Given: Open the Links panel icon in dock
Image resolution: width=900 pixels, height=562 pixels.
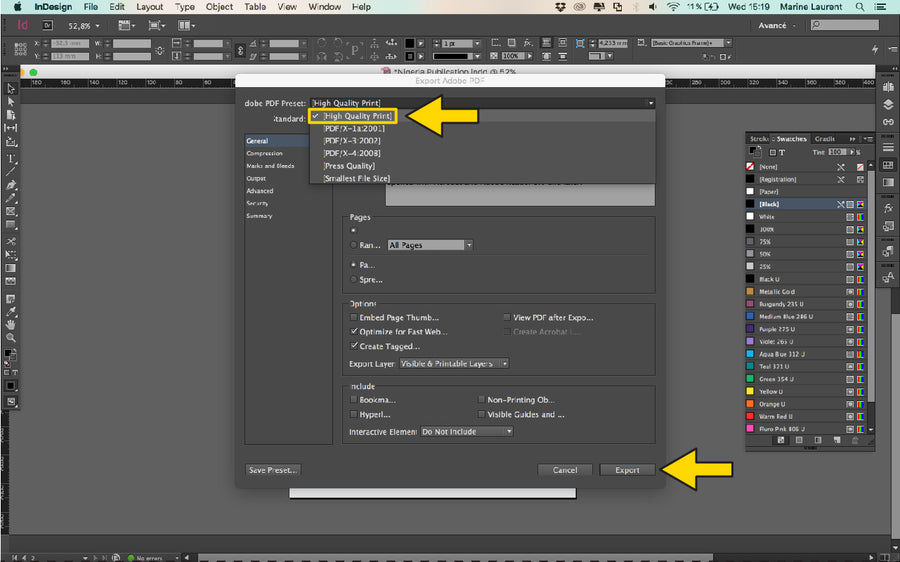Looking at the screenshot, I should coord(888,122).
